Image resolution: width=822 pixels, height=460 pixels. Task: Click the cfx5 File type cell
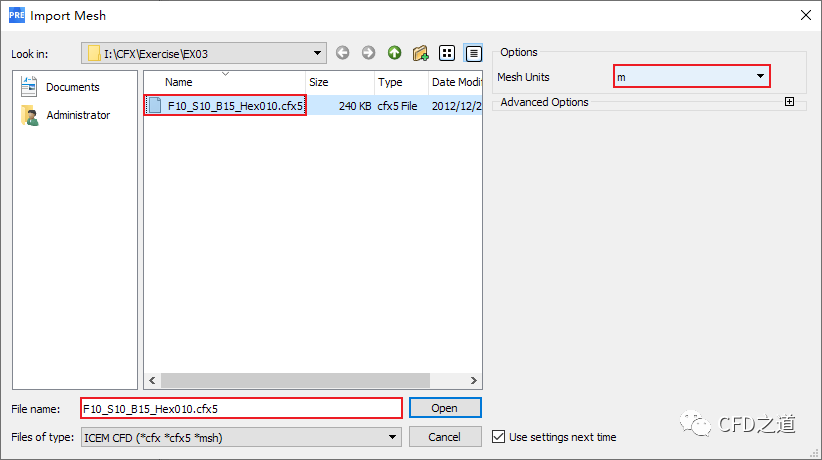pos(397,106)
